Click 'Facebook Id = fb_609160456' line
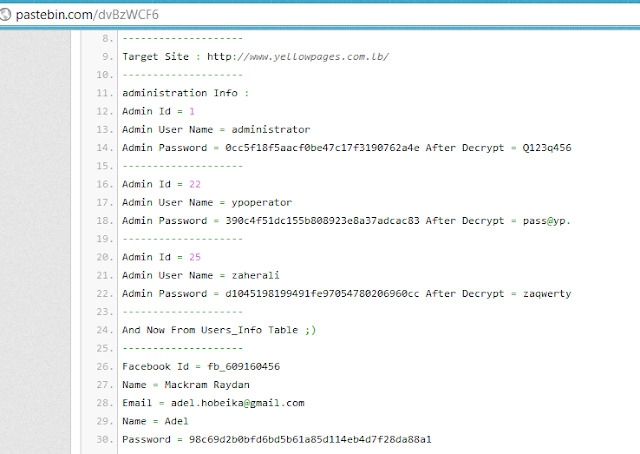The image size is (640, 454). pyautogui.click(x=201, y=367)
